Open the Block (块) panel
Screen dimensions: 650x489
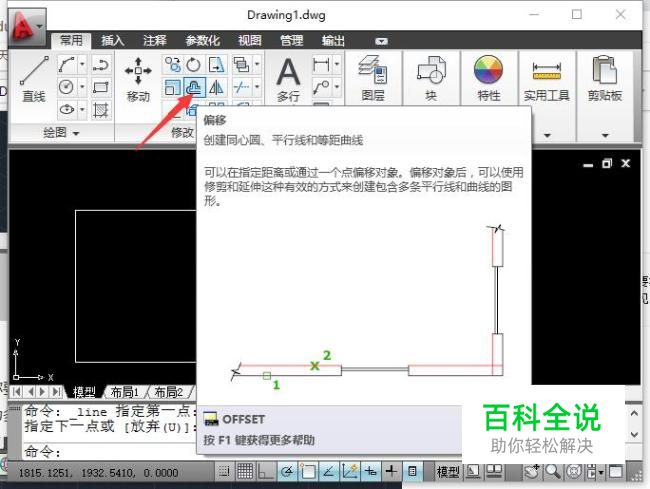431,79
